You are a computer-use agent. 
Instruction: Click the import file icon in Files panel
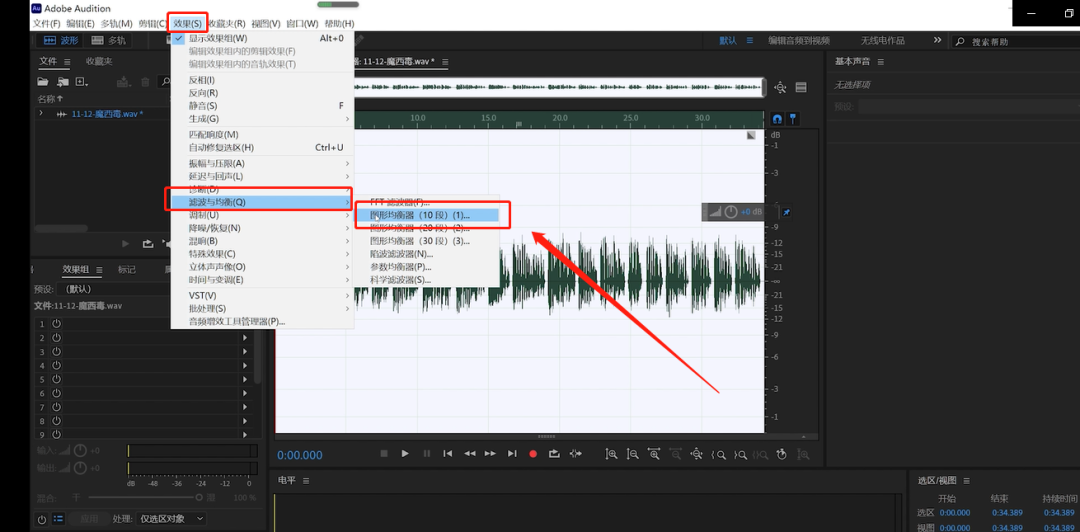click(x=63, y=82)
